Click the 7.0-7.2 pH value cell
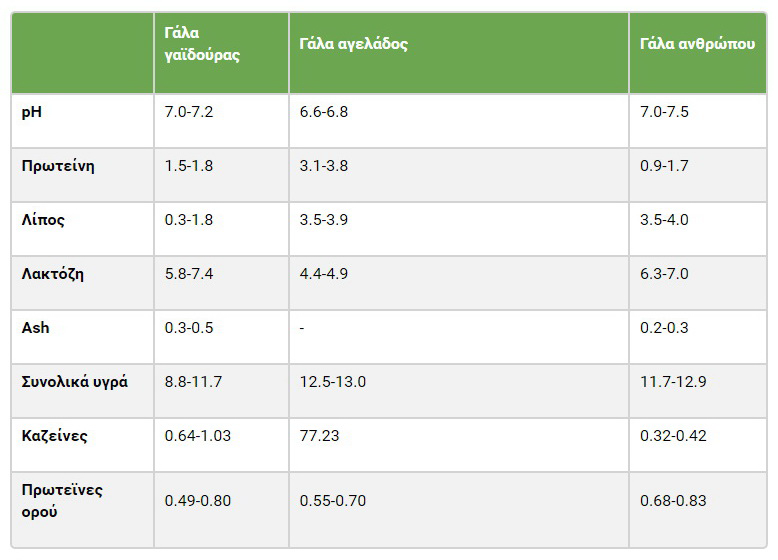778x560 pixels. click(x=189, y=112)
